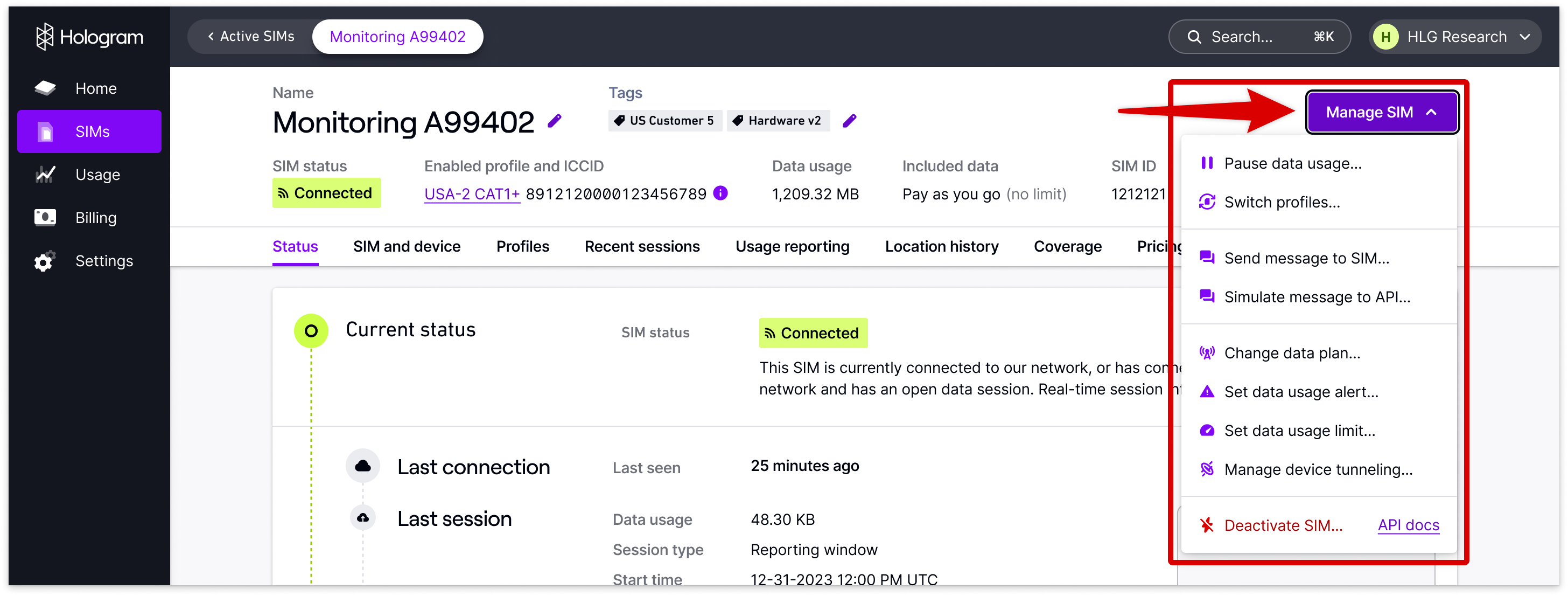Click the Switch profiles refresh icon

(x=1207, y=202)
